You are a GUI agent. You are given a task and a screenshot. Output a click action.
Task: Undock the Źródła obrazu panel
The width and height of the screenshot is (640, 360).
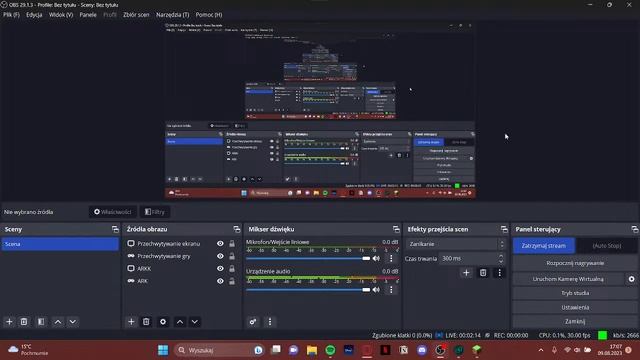pos(237,229)
